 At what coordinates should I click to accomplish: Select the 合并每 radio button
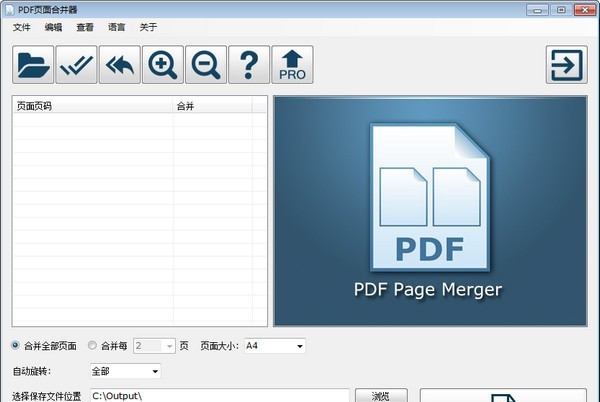point(92,345)
